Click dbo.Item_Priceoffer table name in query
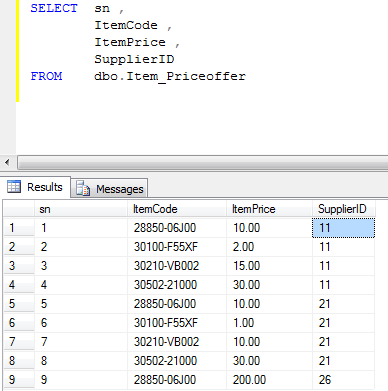Viewport: 388px width, 391px height. tap(170, 77)
